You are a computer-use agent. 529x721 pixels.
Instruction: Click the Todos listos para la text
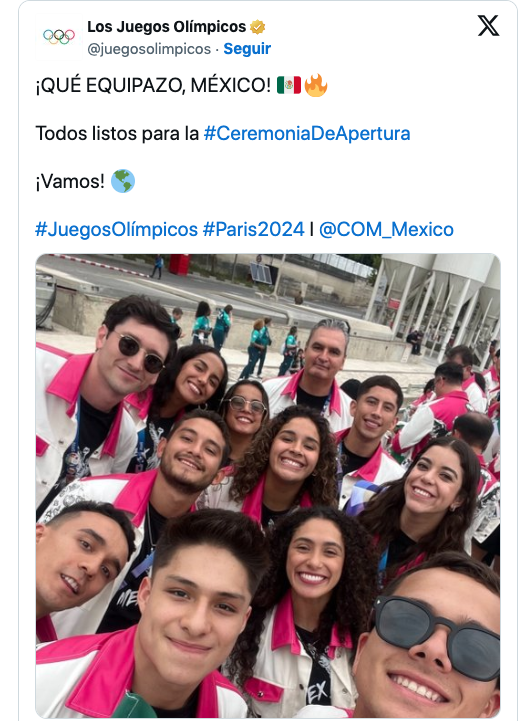tap(117, 134)
